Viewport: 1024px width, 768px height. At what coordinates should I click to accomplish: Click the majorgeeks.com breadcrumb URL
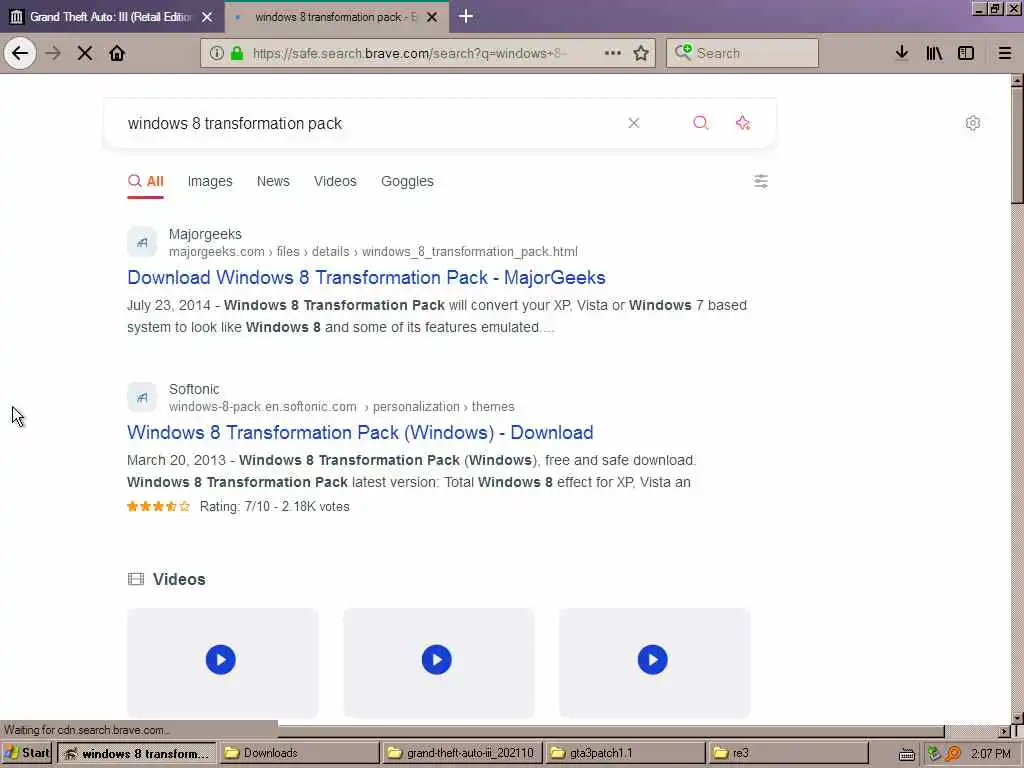pos(373,251)
